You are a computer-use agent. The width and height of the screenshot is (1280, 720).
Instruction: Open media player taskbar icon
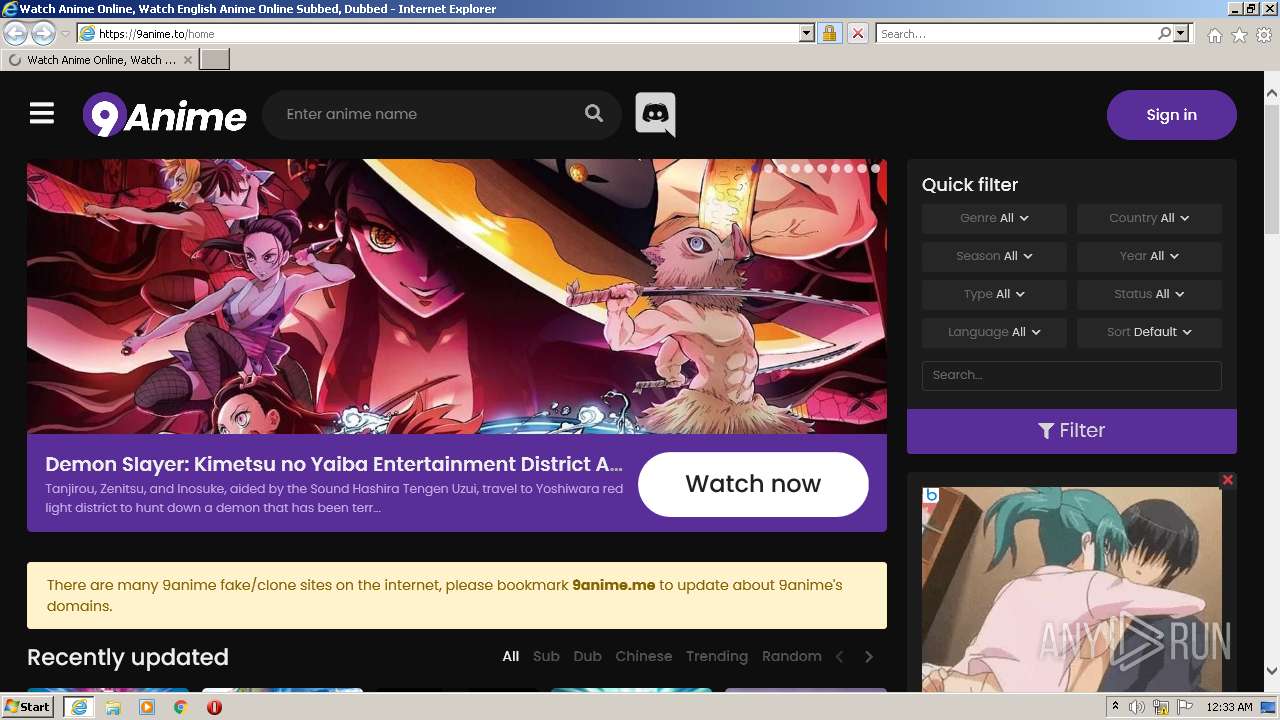147,707
